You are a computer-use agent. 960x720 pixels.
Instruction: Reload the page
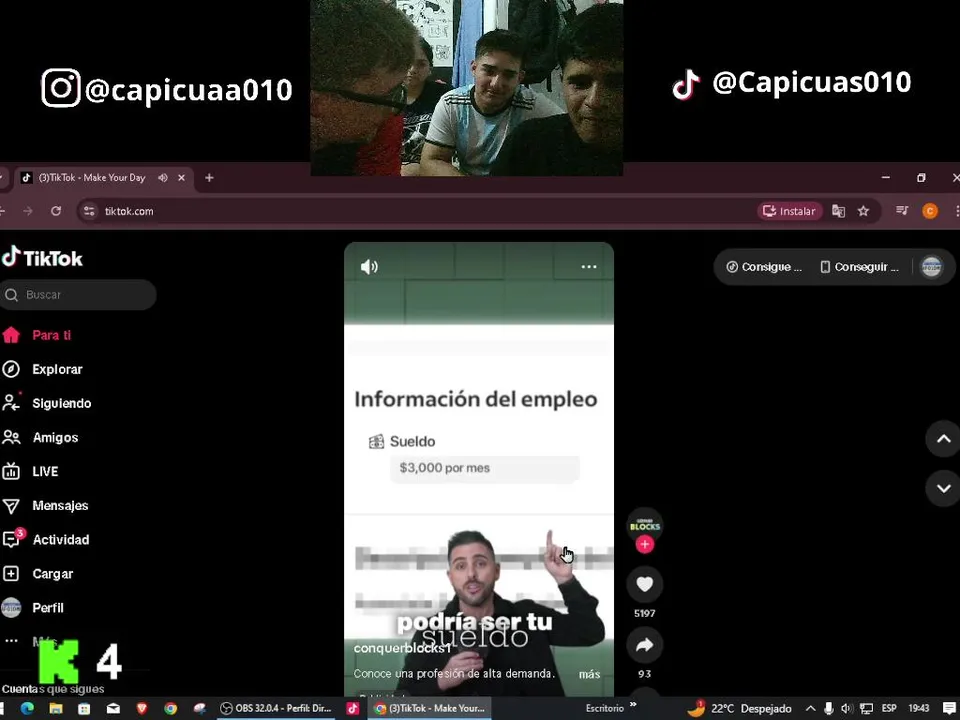(x=56, y=211)
